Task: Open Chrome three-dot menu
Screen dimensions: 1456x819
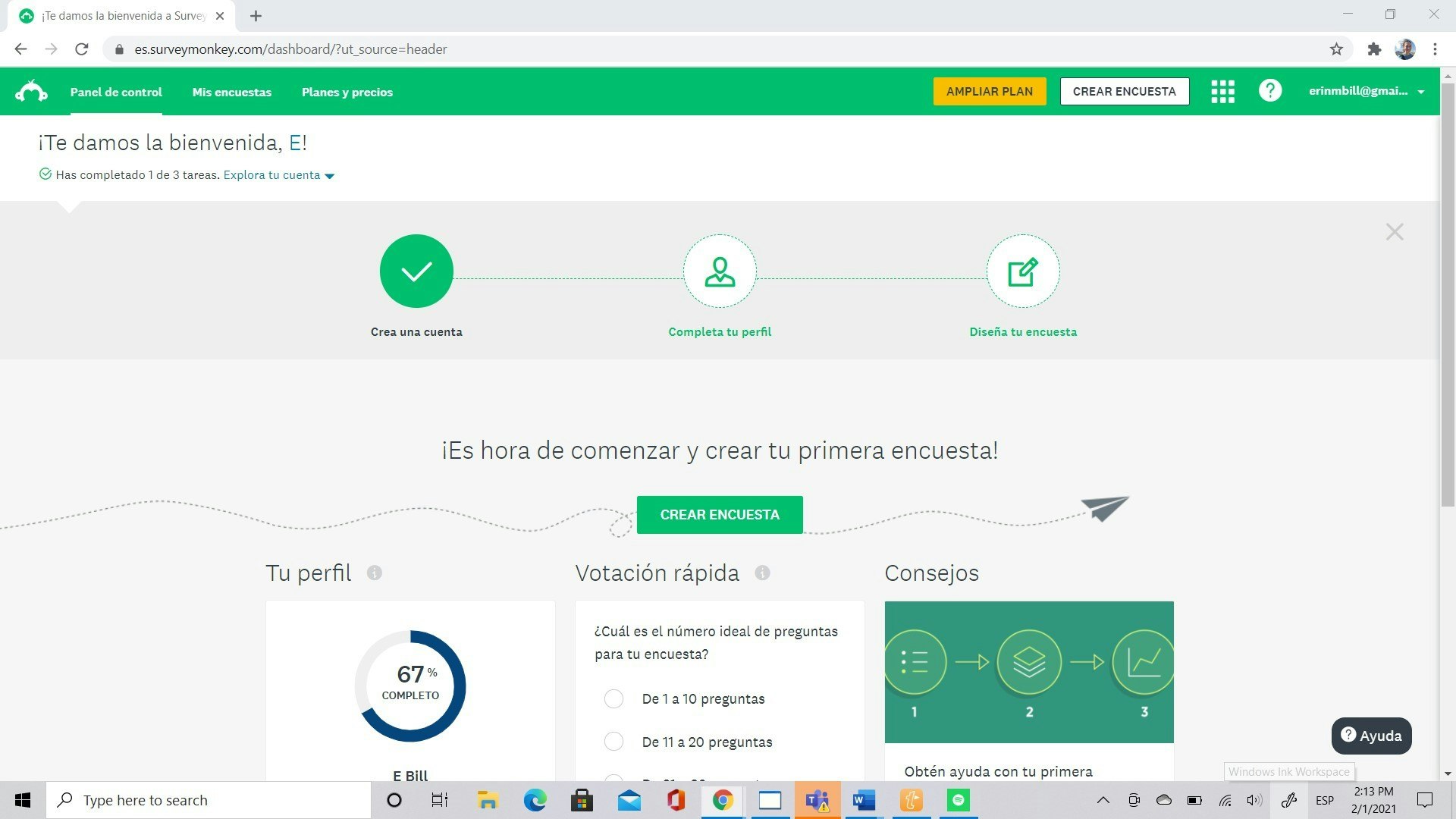Action: [x=1435, y=49]
